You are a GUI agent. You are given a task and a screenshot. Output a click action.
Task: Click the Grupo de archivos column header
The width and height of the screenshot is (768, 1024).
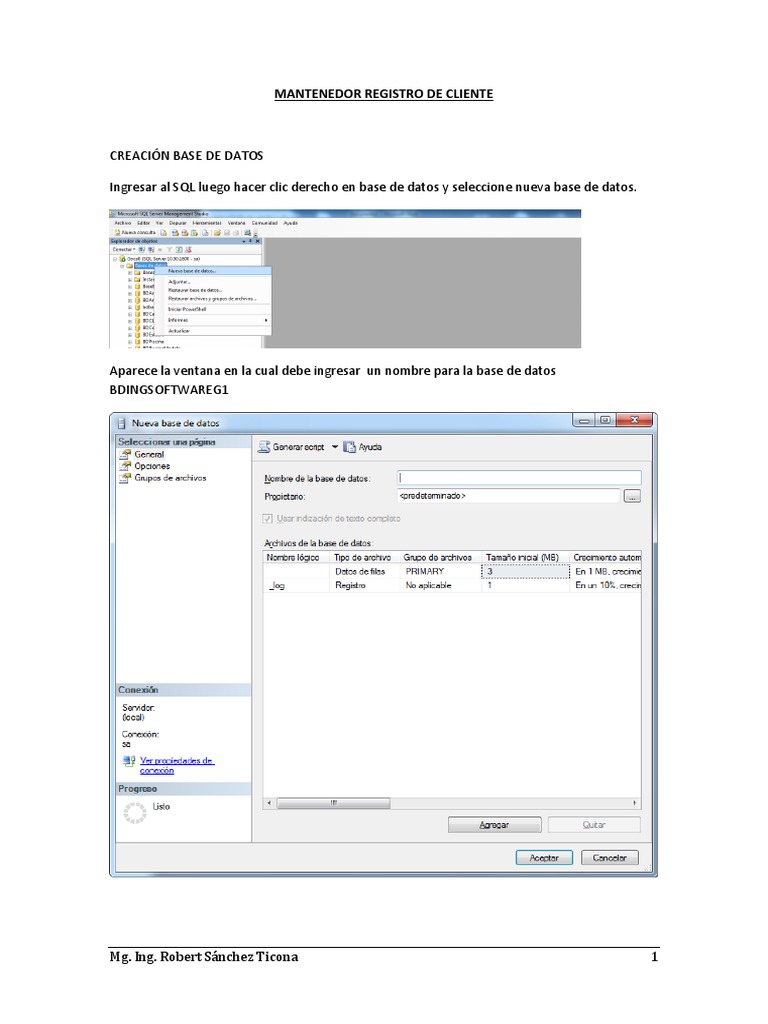coord(440,558)
